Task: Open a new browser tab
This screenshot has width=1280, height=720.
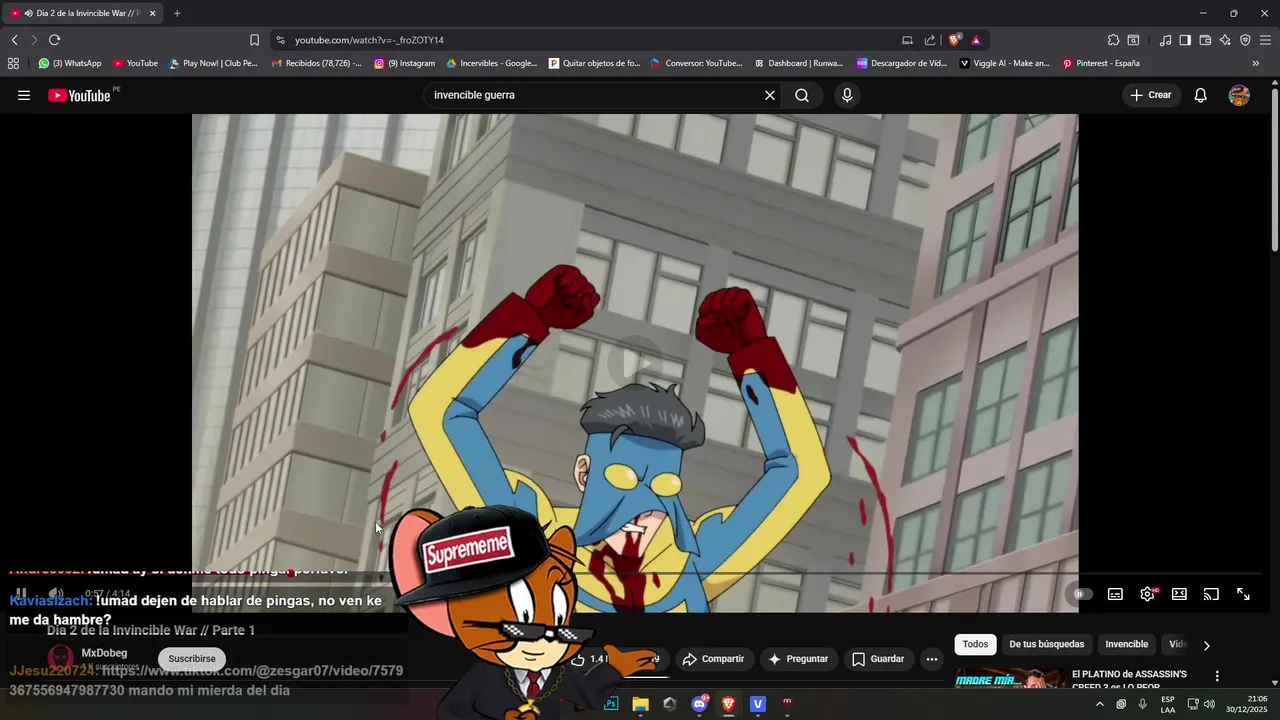Action: pos(177,13)
